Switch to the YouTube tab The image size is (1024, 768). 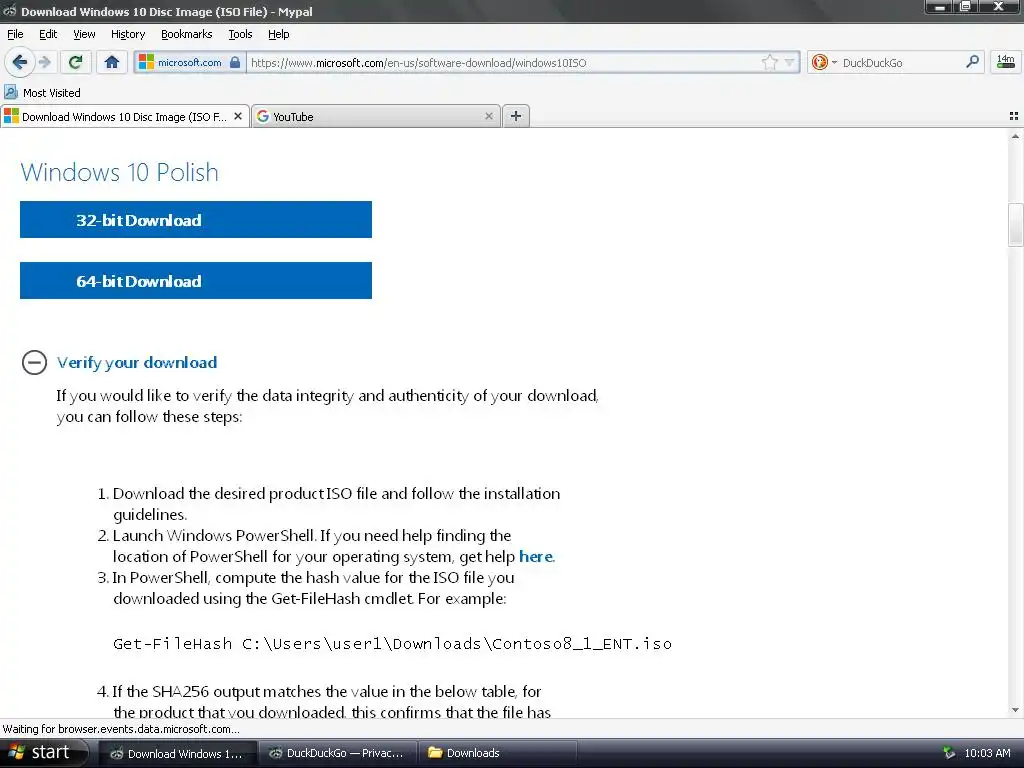(376, 116)
